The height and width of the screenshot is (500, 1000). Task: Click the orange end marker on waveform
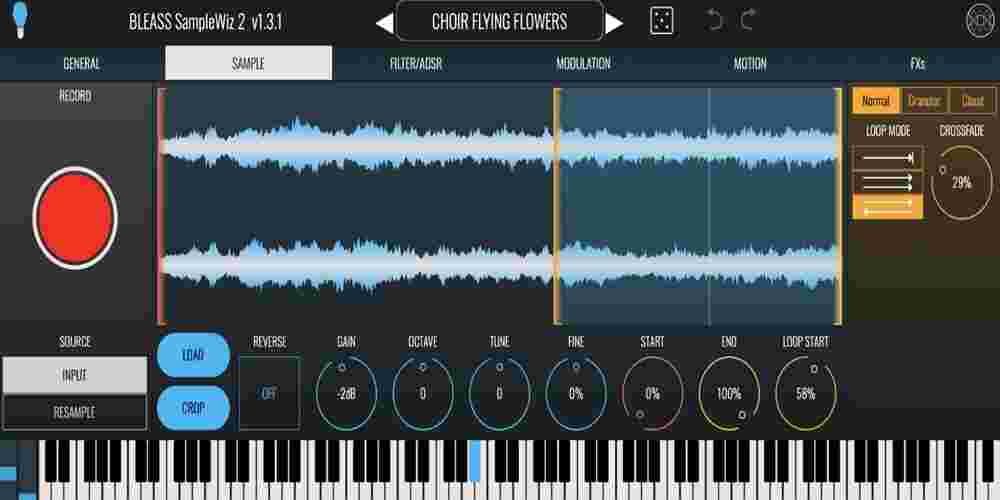coord(838,206)
